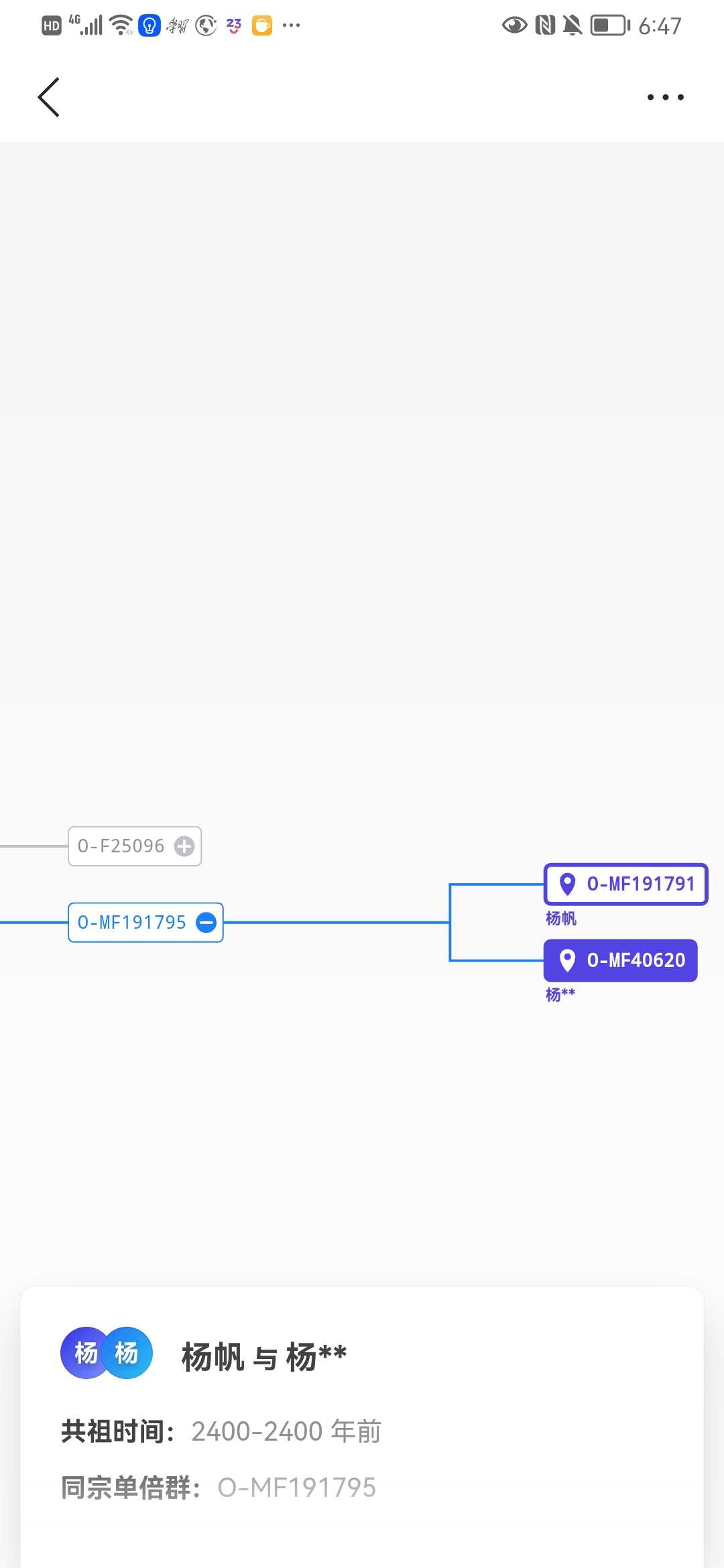Viewport: 724px width, 1568px height.
Task: Tap the battery indicator in status bar
Action: [x=611, y=25]
